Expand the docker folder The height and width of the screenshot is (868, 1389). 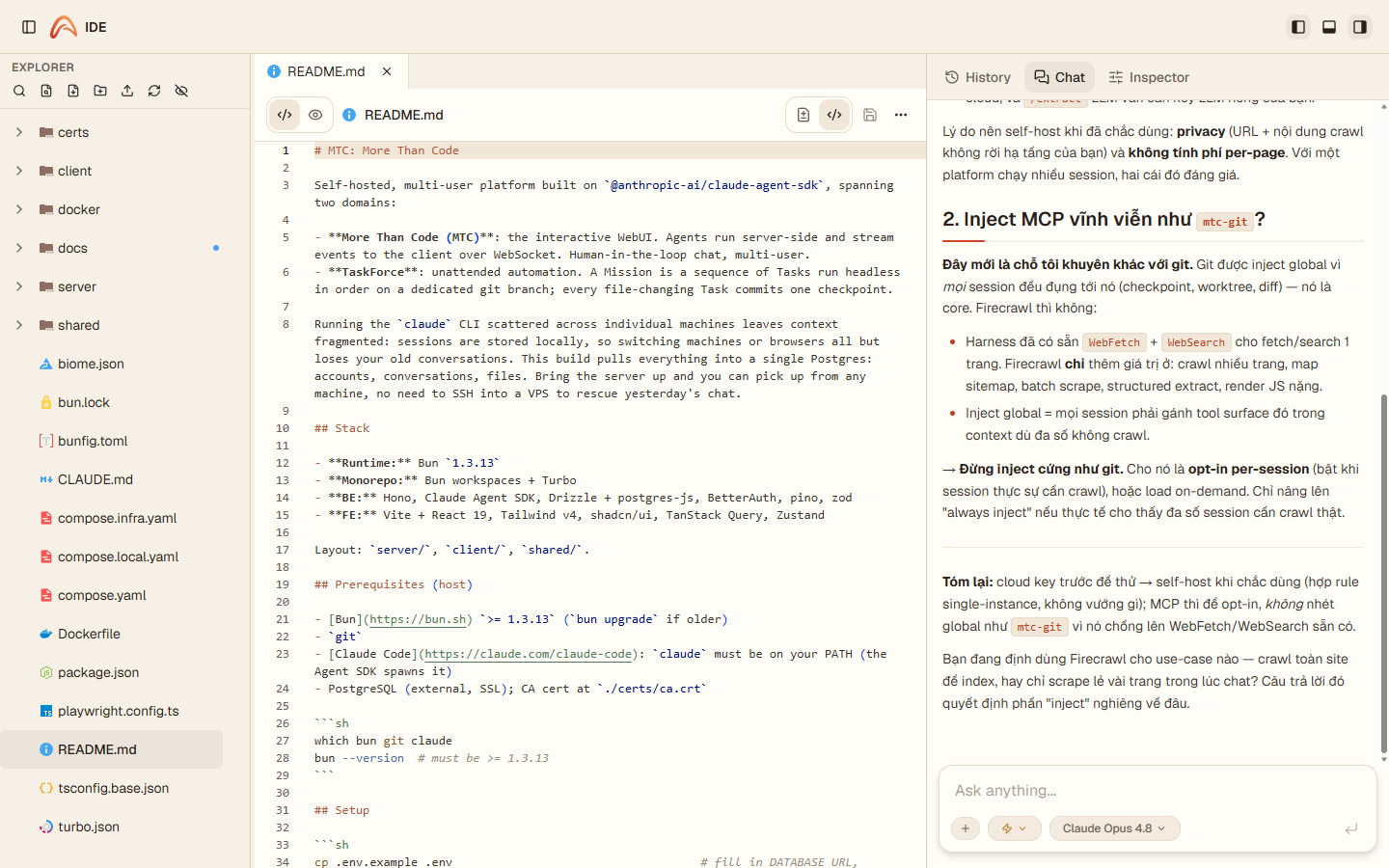[x=111, y=209]
